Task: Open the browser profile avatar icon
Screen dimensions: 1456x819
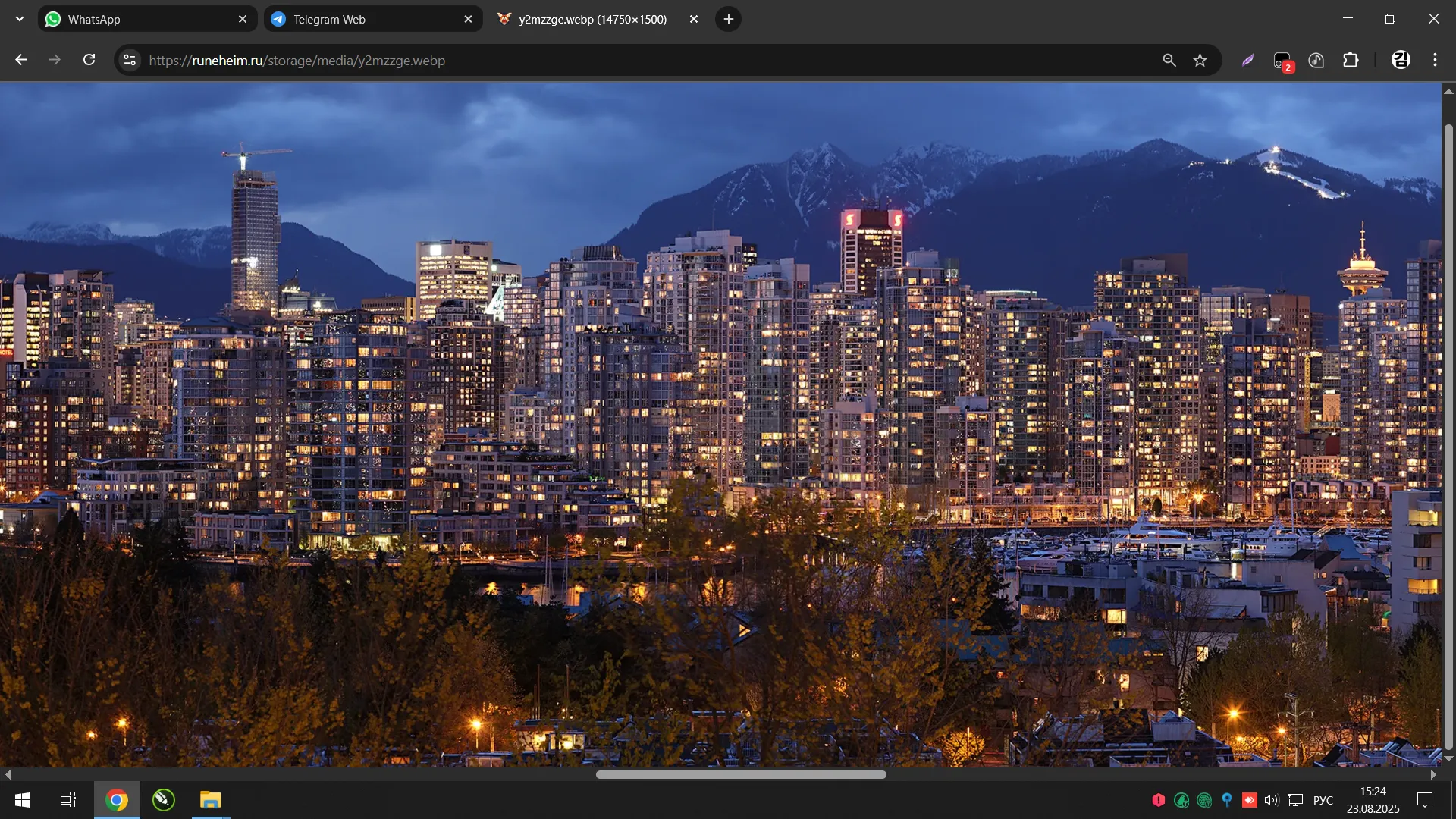Action: click(1401, 60)
